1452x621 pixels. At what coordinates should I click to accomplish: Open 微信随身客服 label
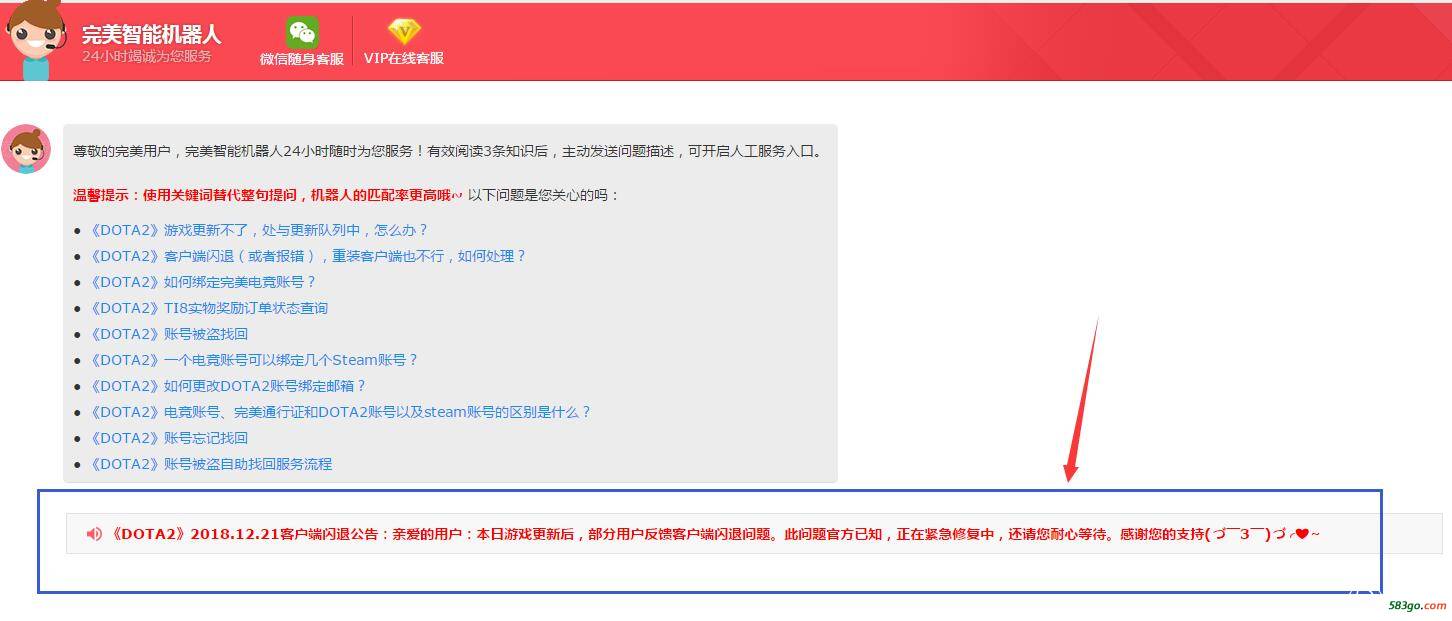(x=302, y=59)
